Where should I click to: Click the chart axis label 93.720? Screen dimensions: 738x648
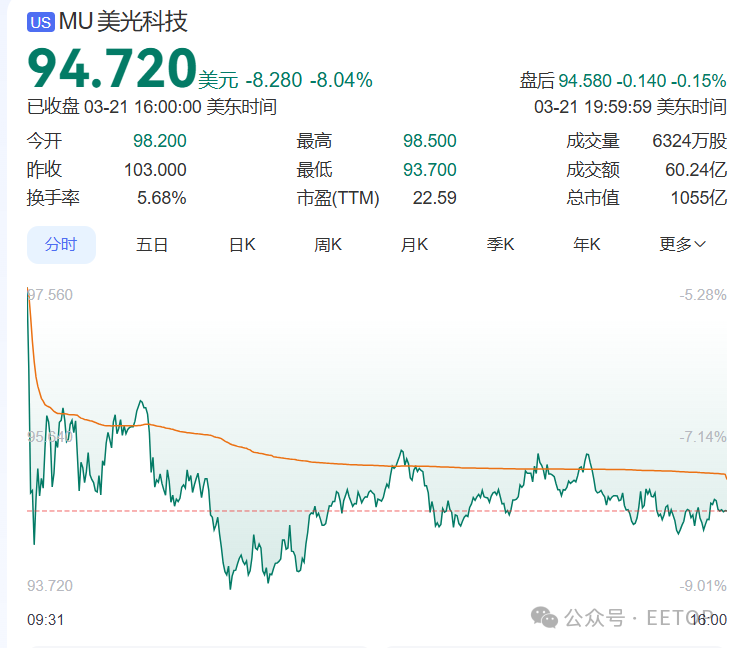[x=50, y=586]
